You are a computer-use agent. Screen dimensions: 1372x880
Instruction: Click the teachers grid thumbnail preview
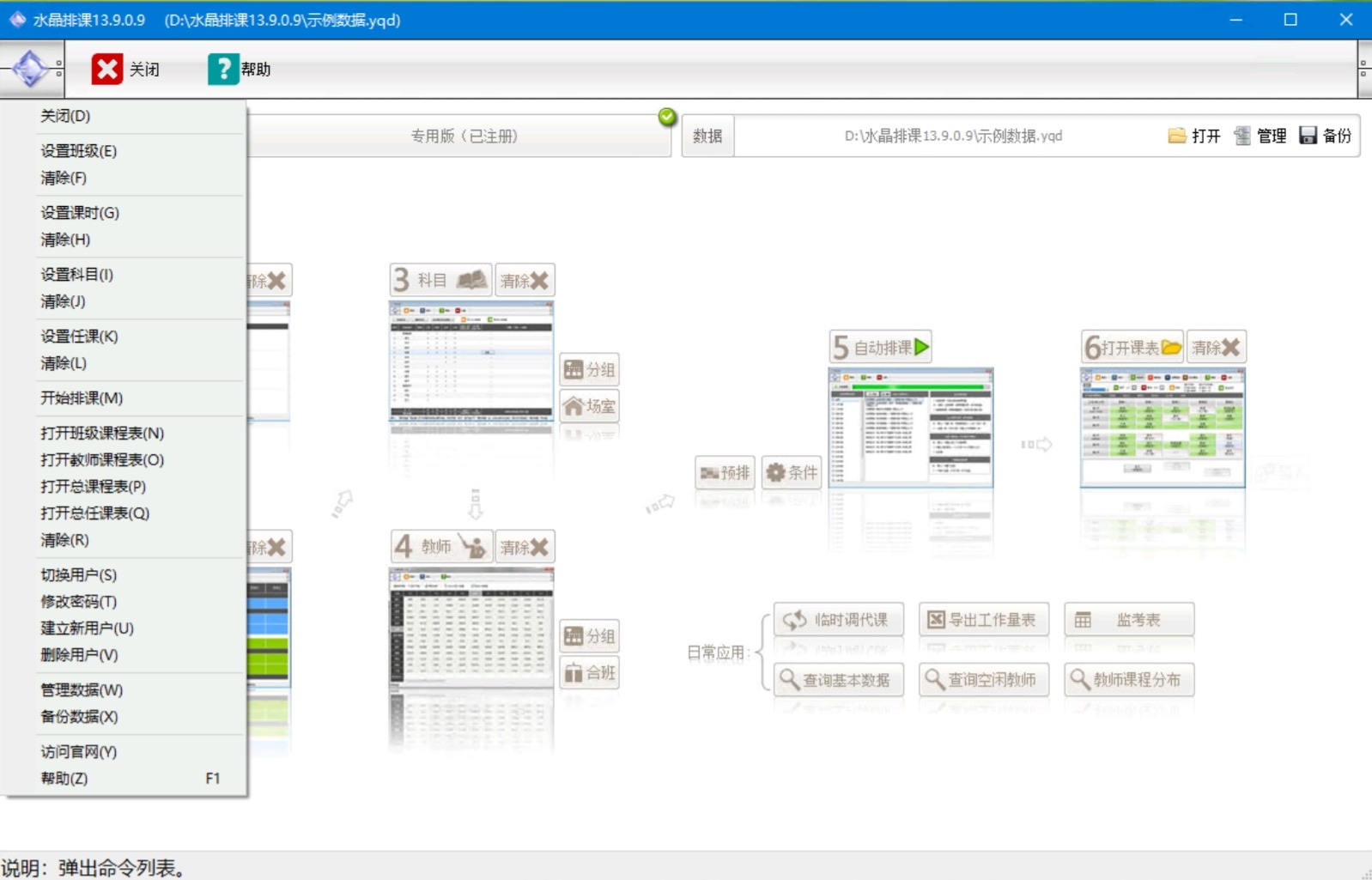(x=471, y=628)
